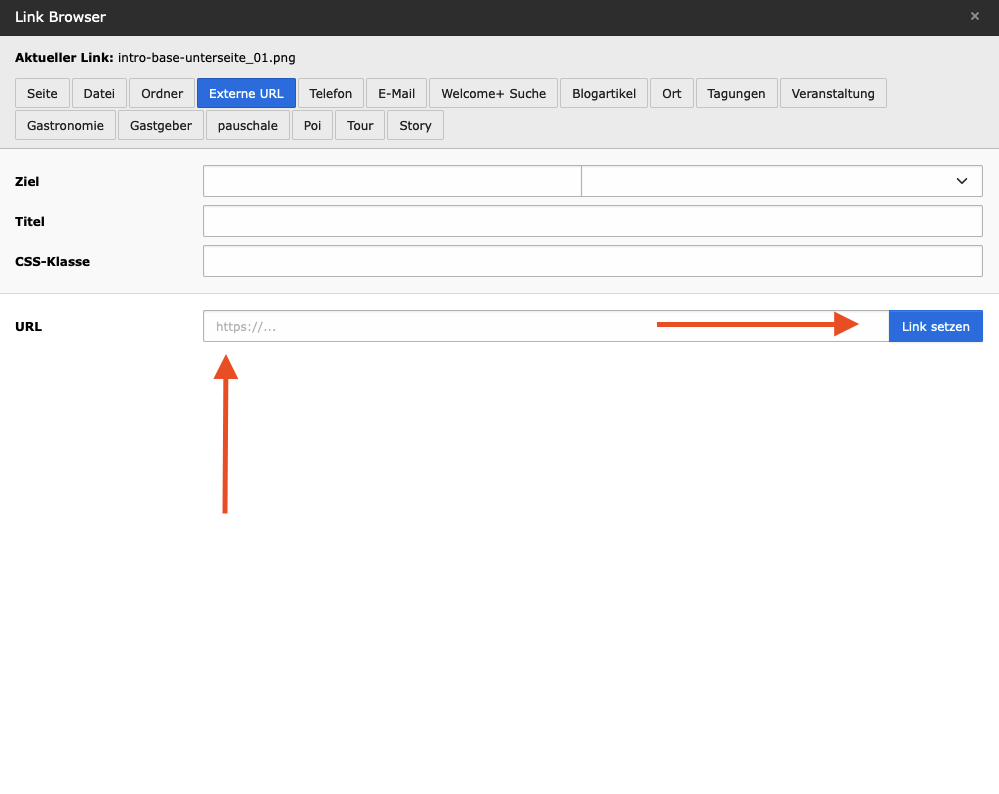This screenshot has height=794, width=999.
Task: Open the Ordner tab
Action: click(x=162, y=93)
